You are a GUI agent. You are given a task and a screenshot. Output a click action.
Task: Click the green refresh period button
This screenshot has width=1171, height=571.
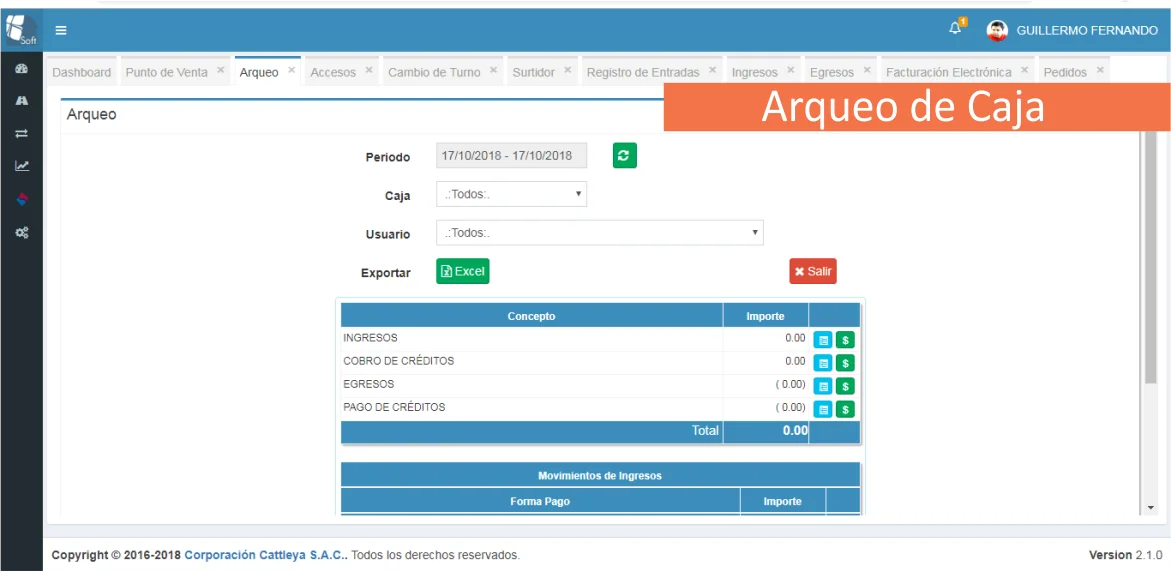pyautogui.click(x=624, y=156)
